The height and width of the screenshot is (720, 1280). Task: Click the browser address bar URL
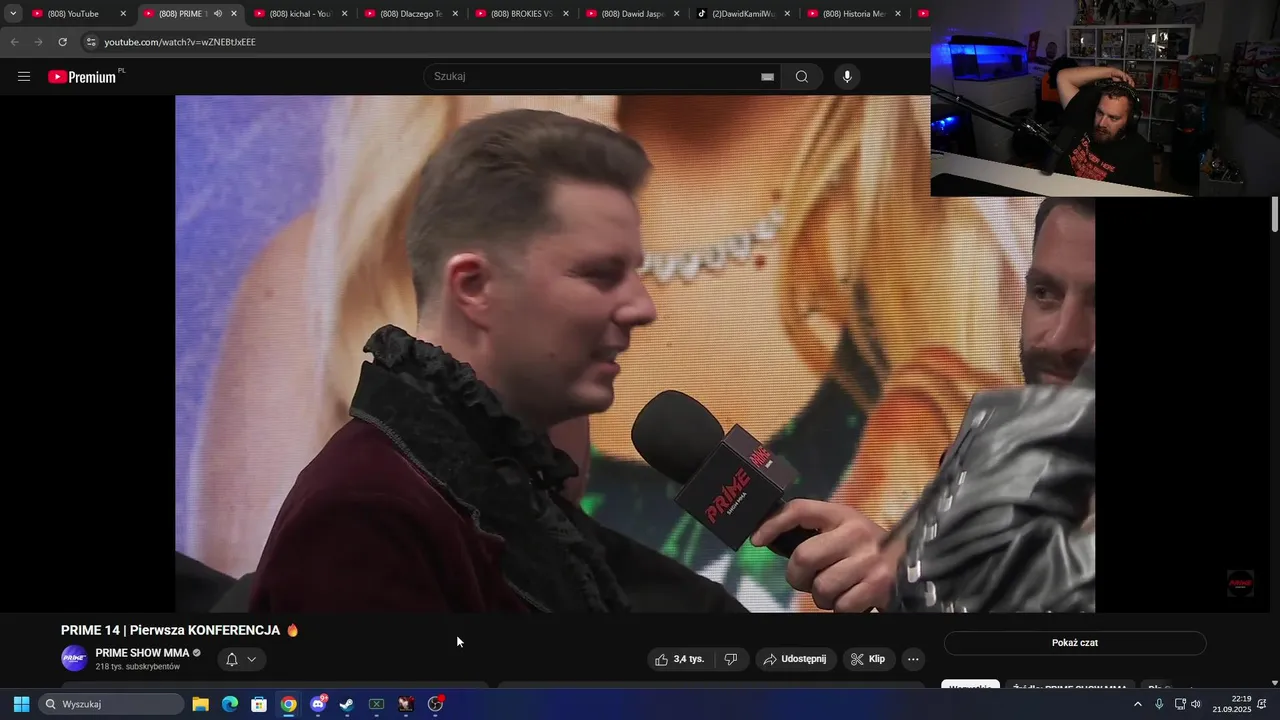[180, 42]
